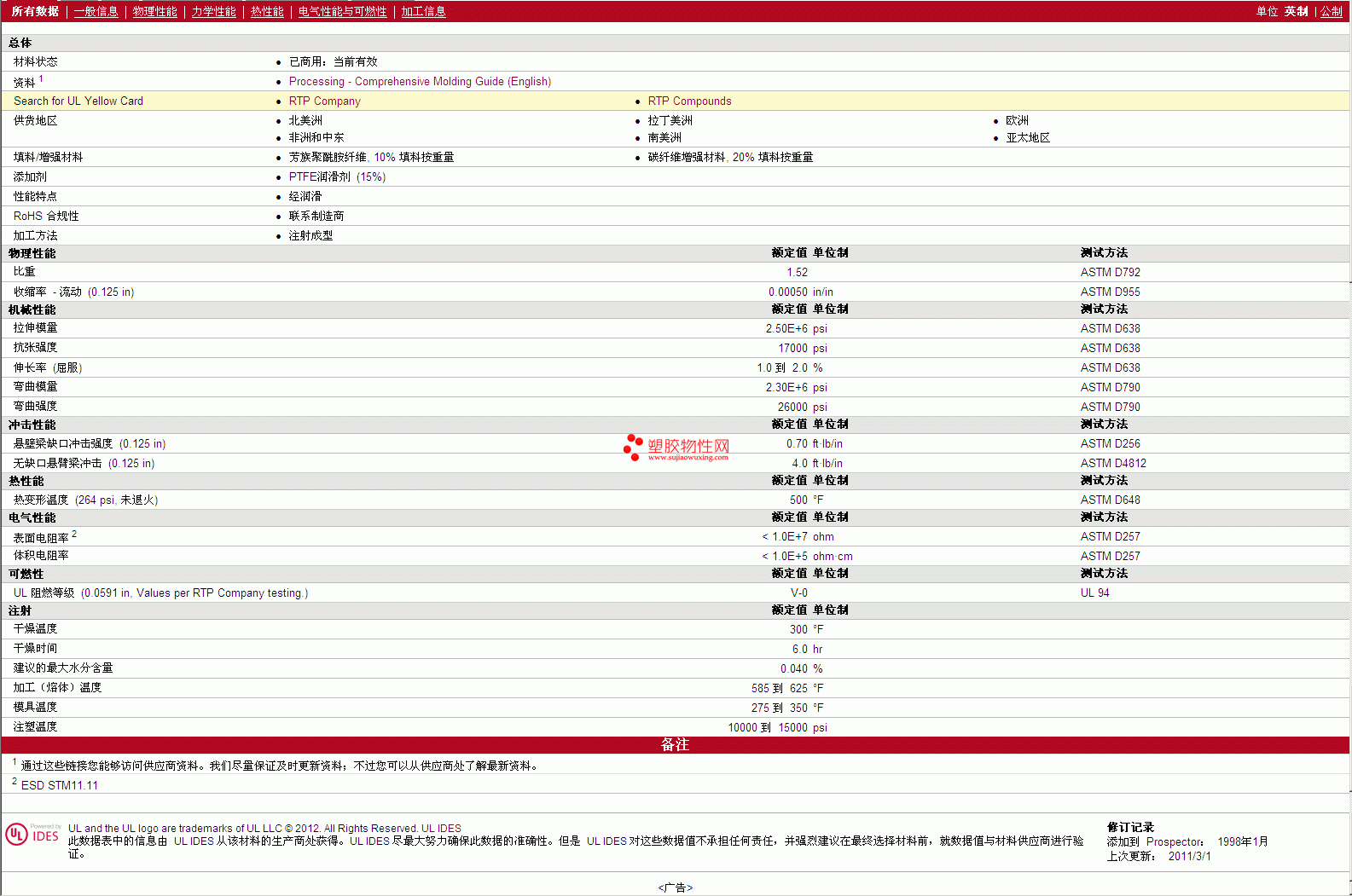Select the UL flame rating V-0

[x=799, y=593]
